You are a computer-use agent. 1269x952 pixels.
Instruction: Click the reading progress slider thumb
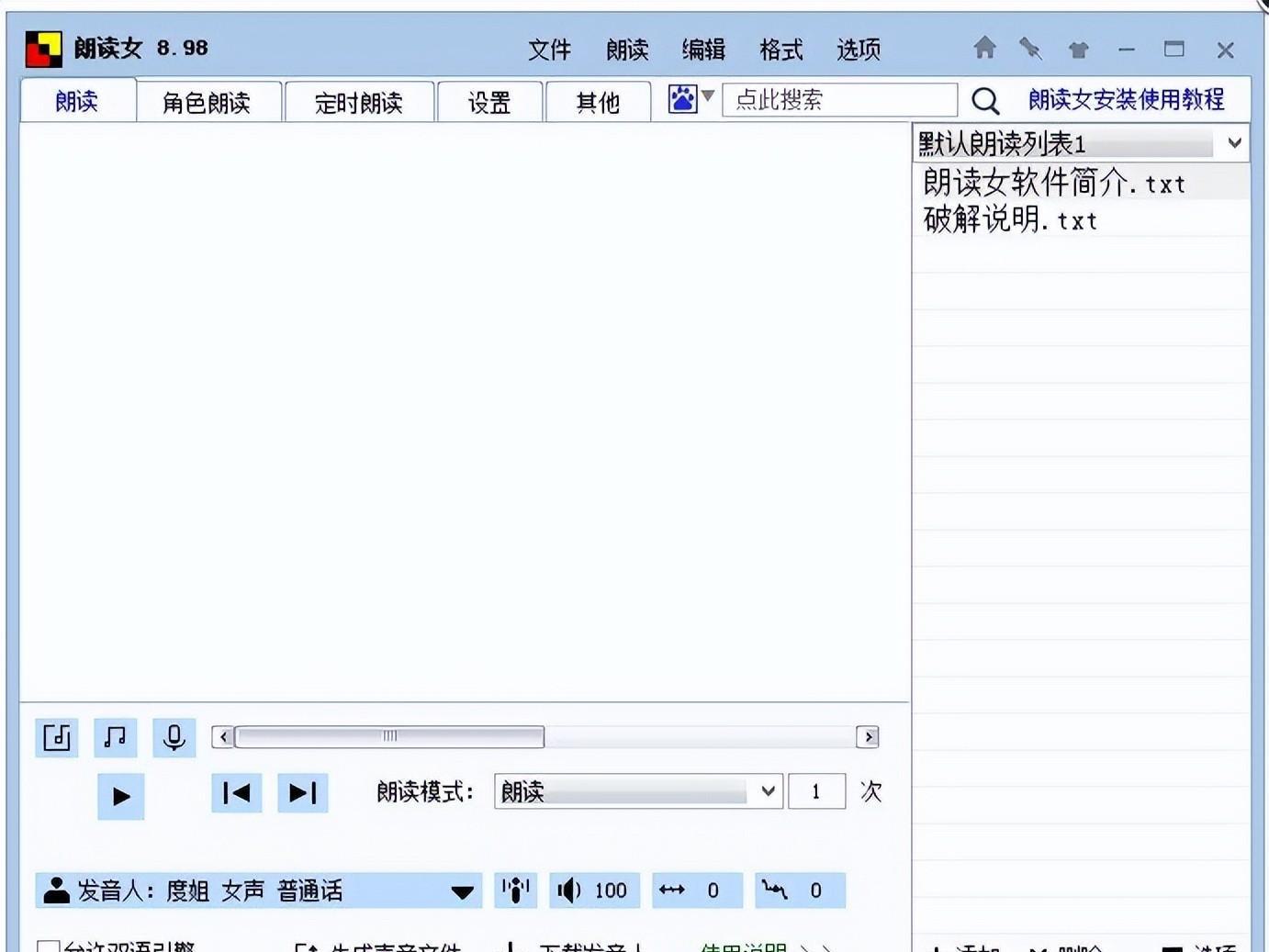click(x=389, y=737)
